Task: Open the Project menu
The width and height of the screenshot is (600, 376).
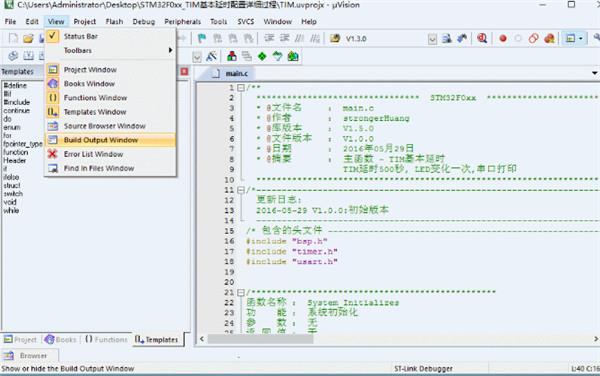Action: click(x=85, y=21)
